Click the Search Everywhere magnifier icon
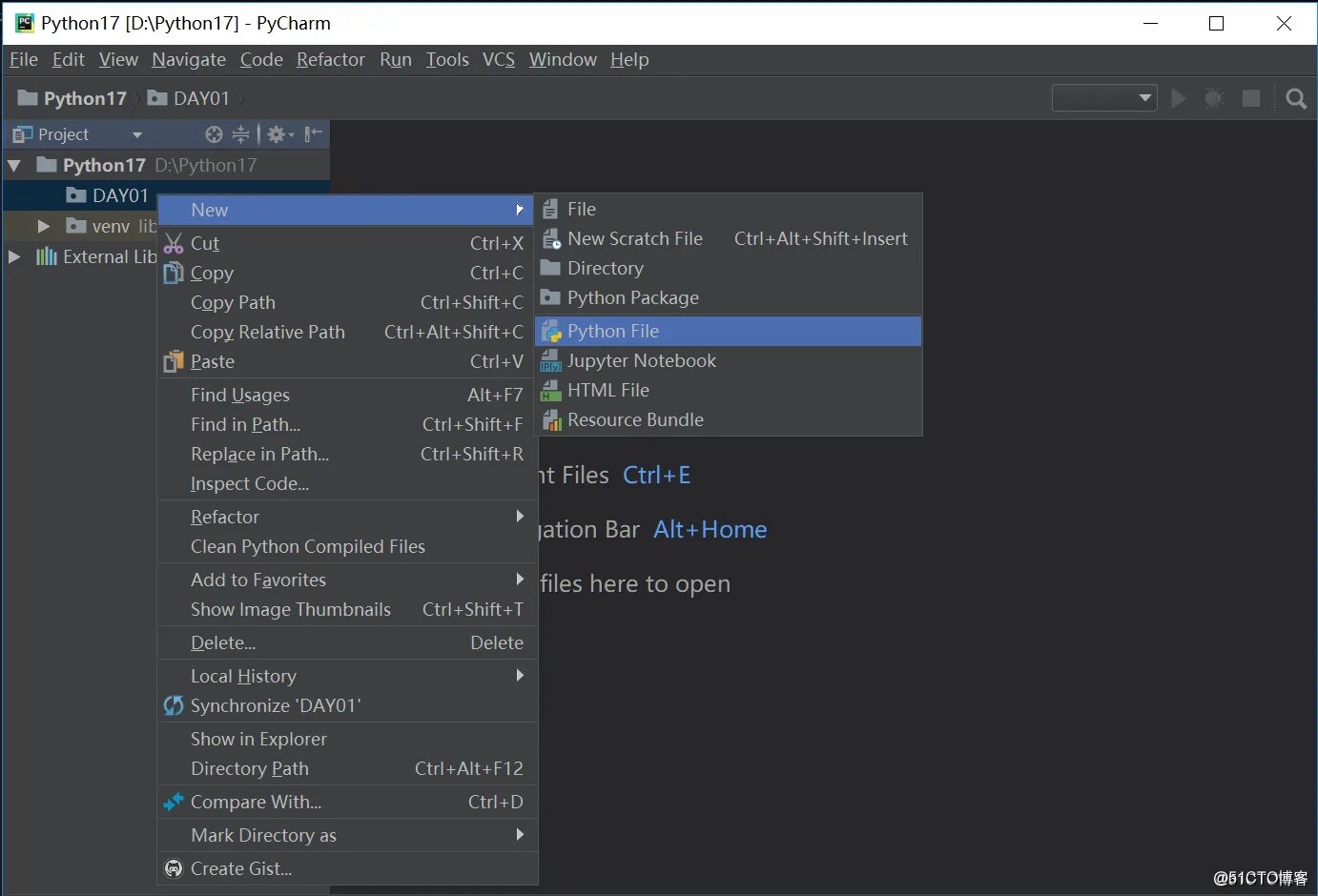 coord(1296,98)
